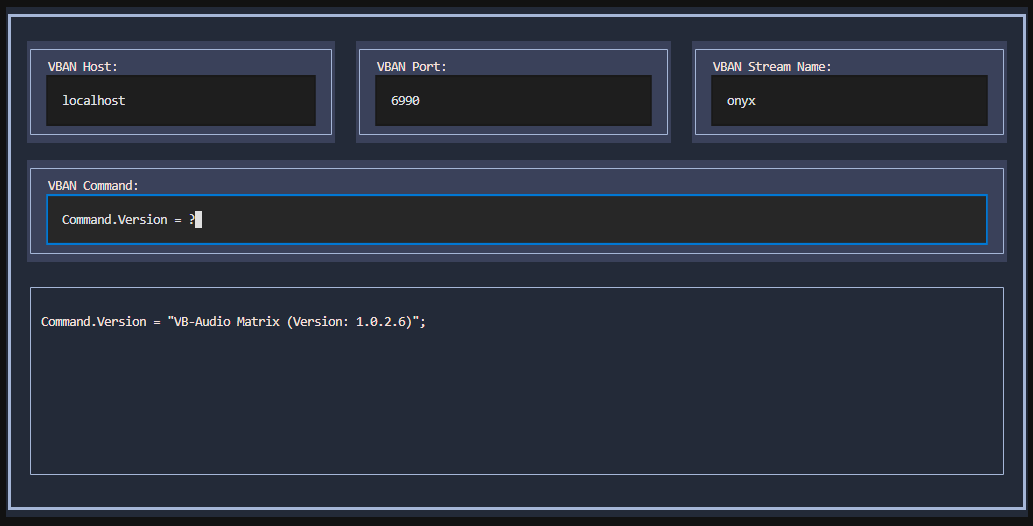The height and width of the screenshot is (526, 1033).
Task: Place cursor on the "6990" port value
Action: pyautogui.click(x=405, y=101)
